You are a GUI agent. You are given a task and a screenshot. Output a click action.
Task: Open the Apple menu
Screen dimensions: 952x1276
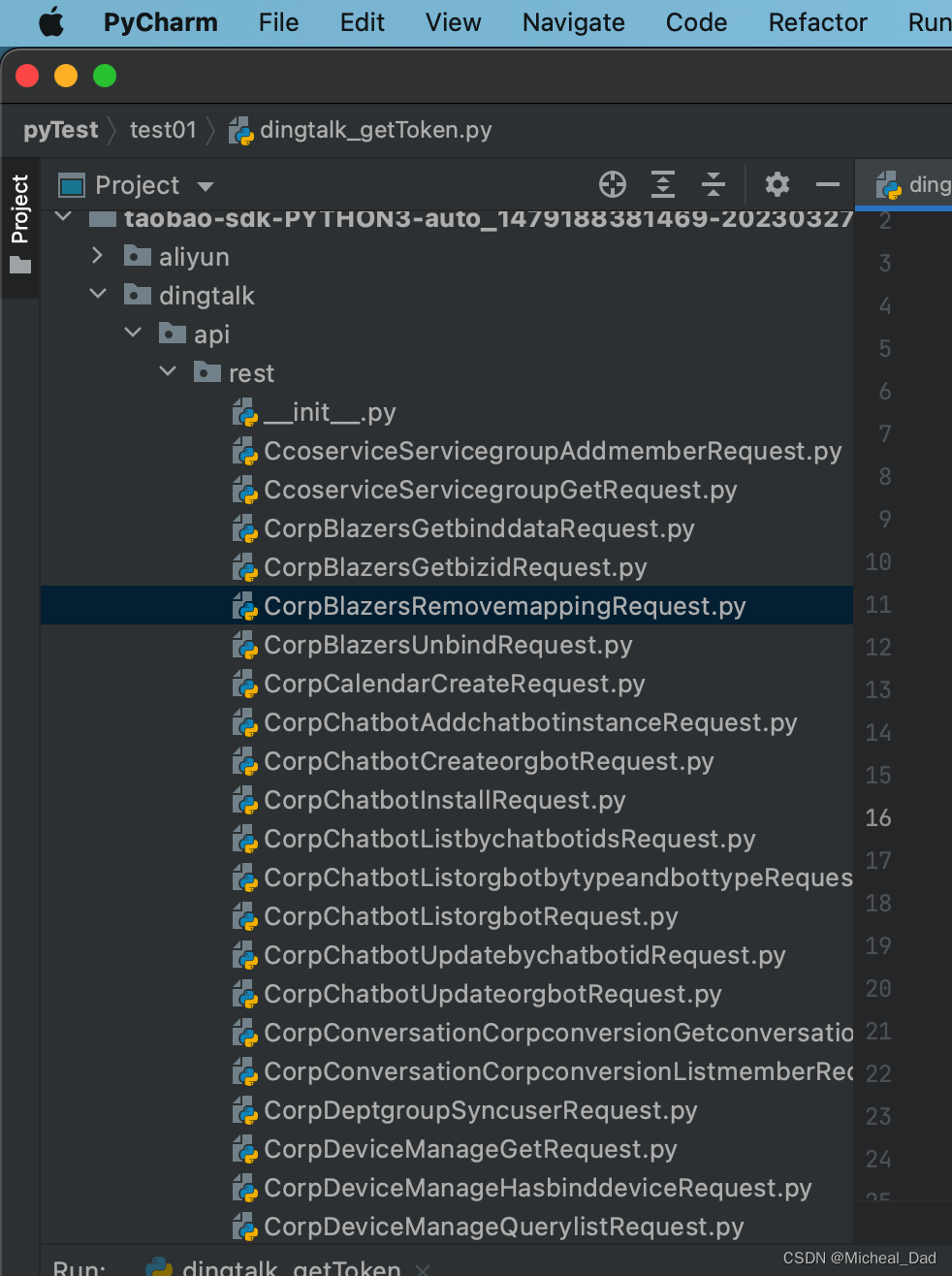51,21
